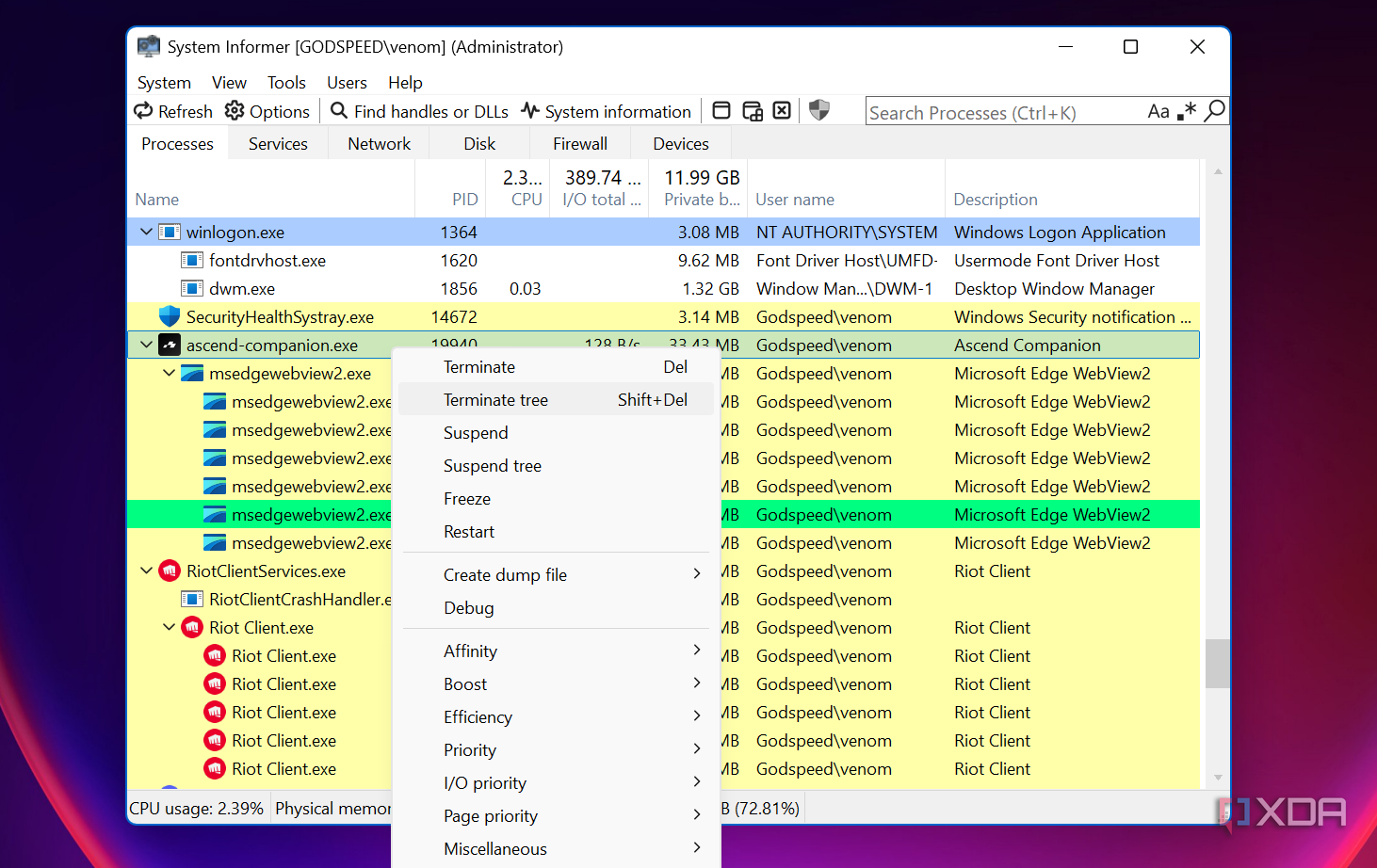
Task: Switch to the Devices tab
Action: pos(681,144)
